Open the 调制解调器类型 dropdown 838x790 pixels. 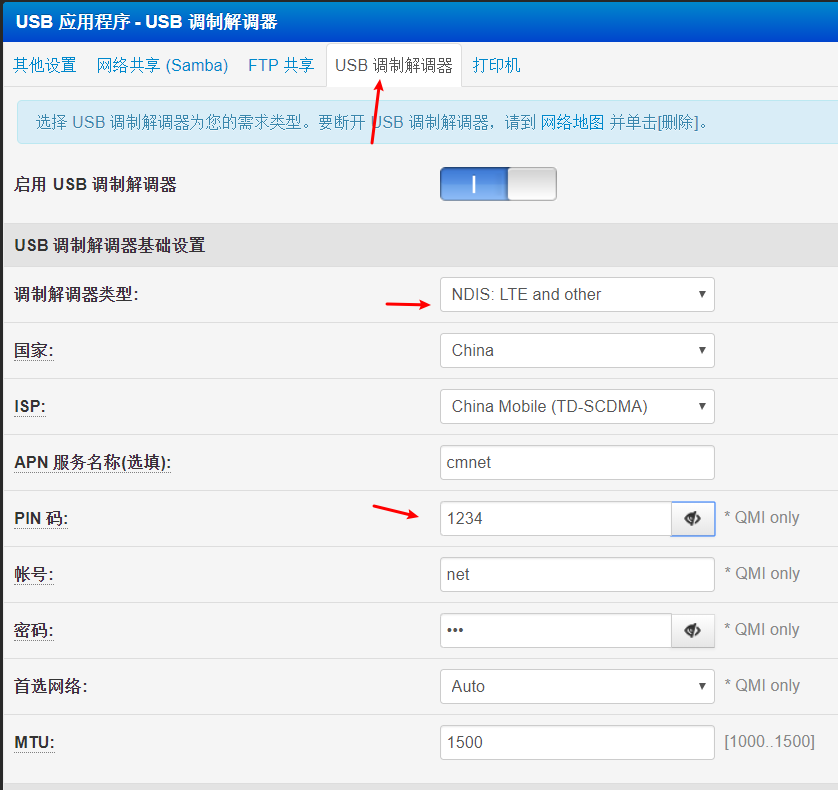pyautogui.click(x=577, y=294)
